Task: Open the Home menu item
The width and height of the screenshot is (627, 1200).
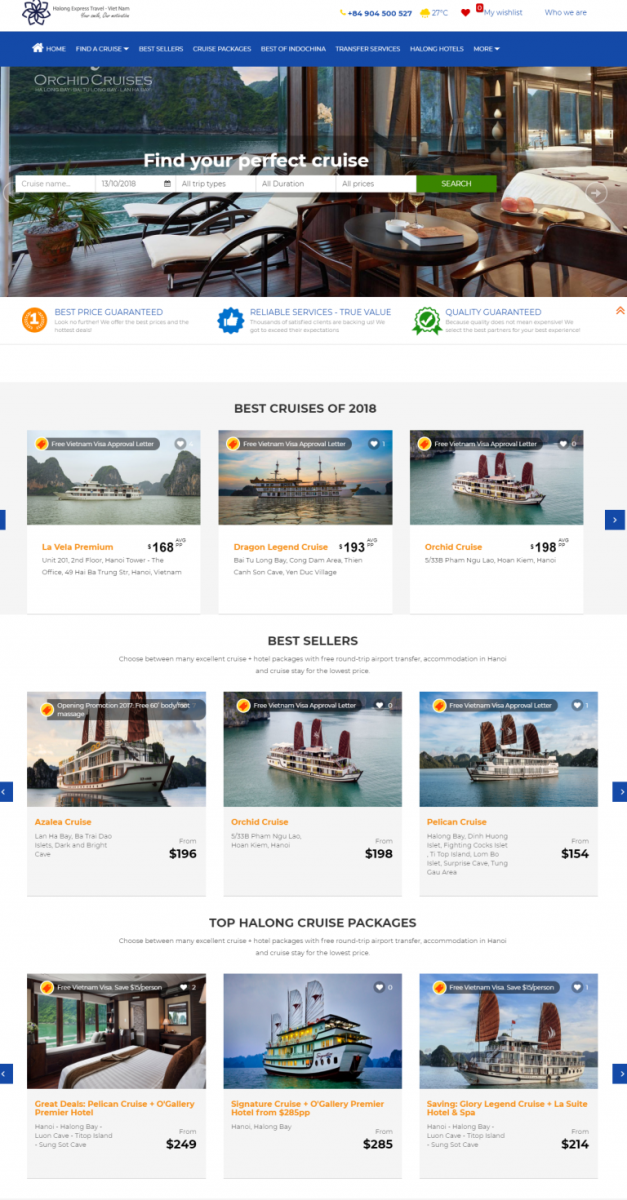Action: click(x=49, y=48)
